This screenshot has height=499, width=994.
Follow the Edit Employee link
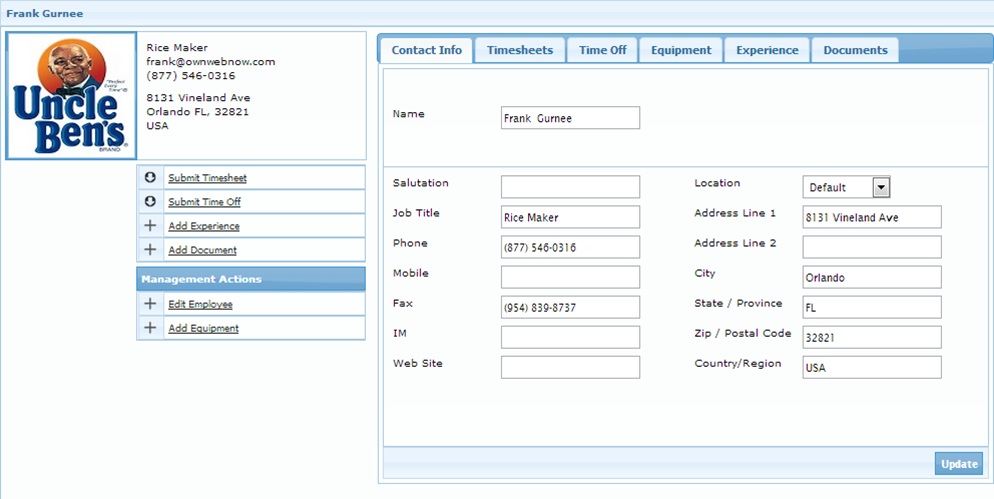(x=200, y=304)
